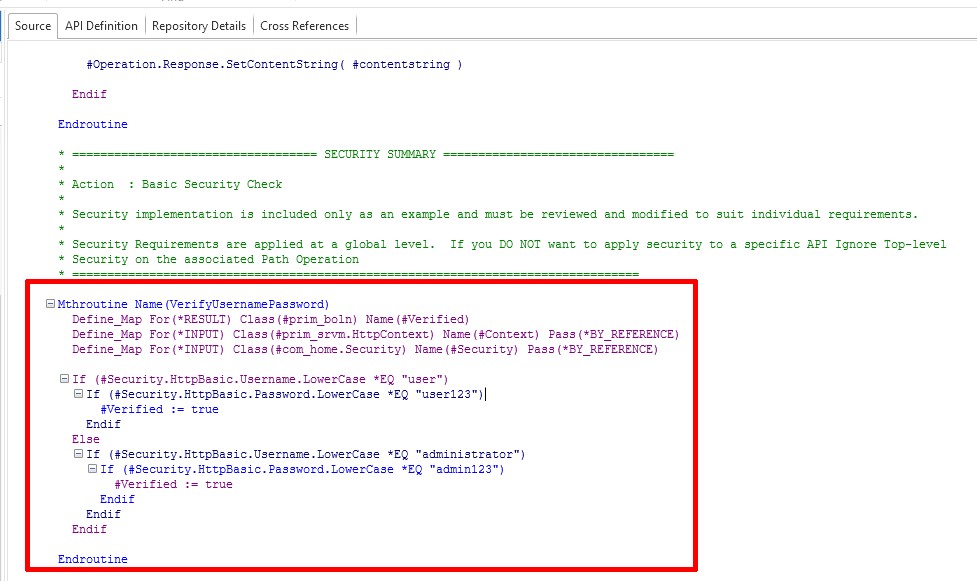Click the "user123" string literal
This screenshot has height=581, width=977.
click(x=446, y=394)
